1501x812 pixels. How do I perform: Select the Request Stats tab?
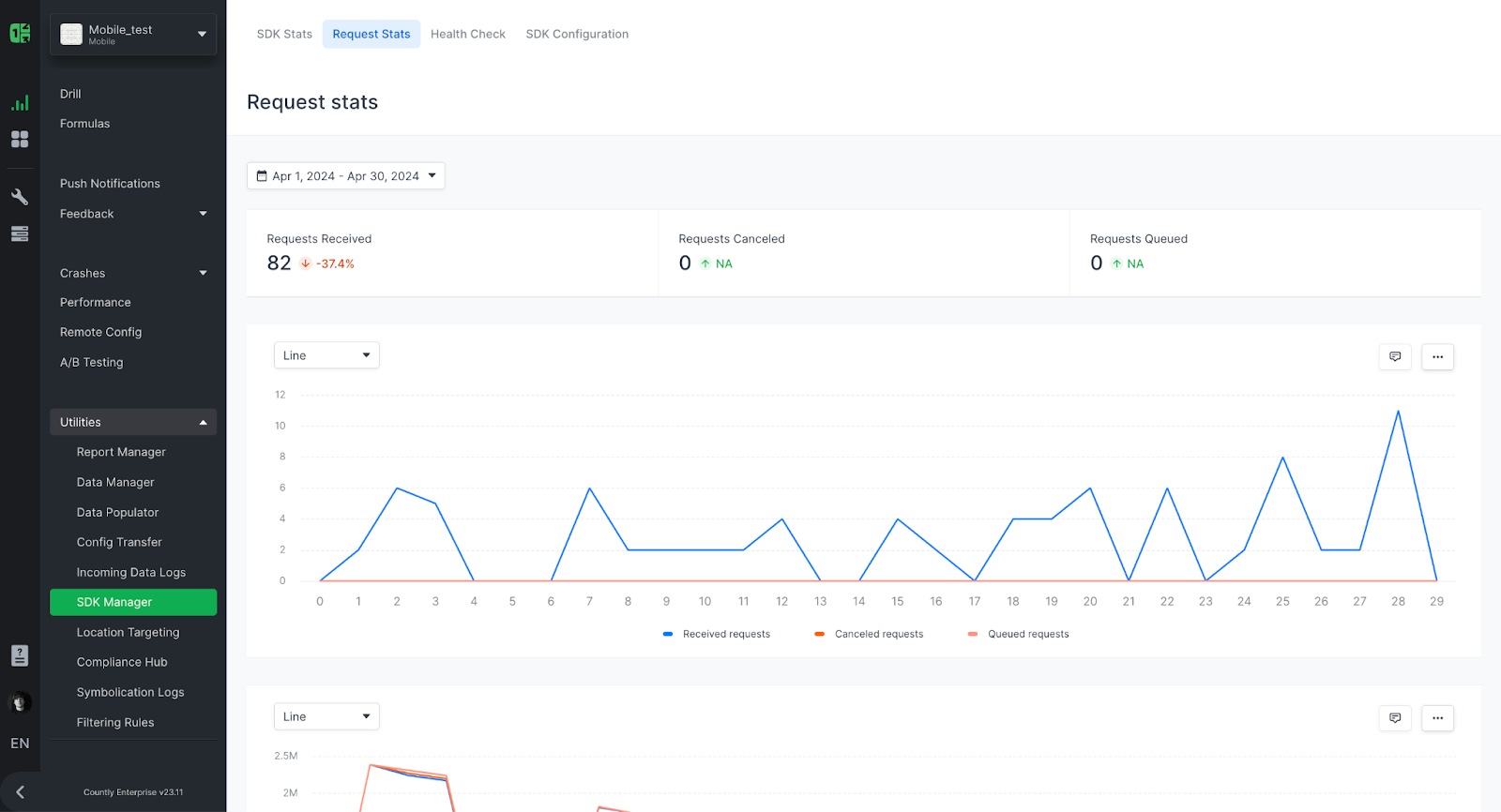pos(371,34)
